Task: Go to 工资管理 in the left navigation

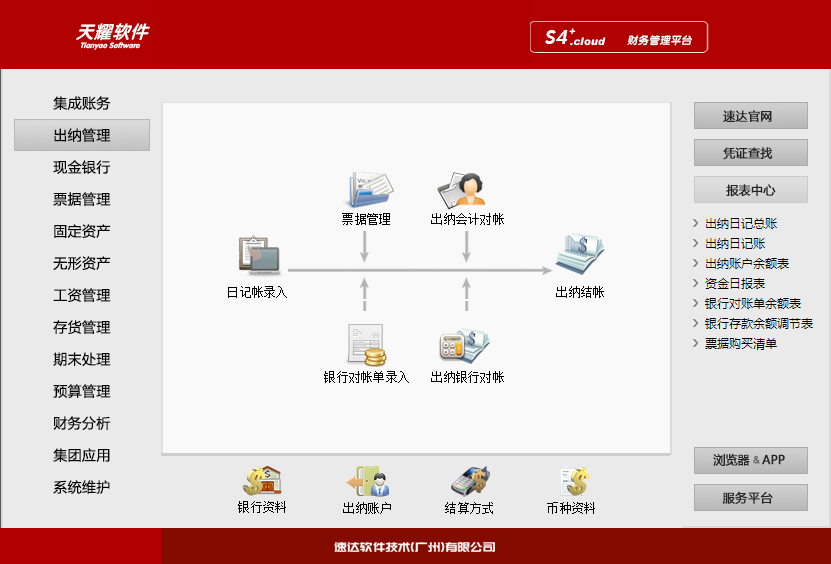Action: tap(82, 295)
